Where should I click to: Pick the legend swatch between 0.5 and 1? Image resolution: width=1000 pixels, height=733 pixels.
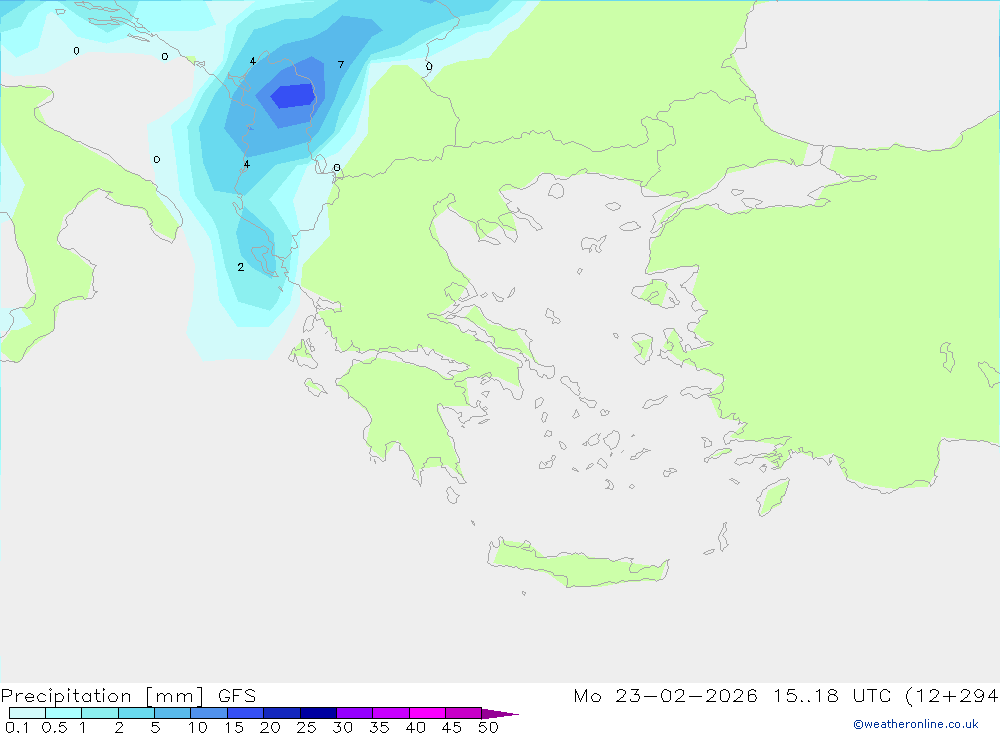[64, 713]
